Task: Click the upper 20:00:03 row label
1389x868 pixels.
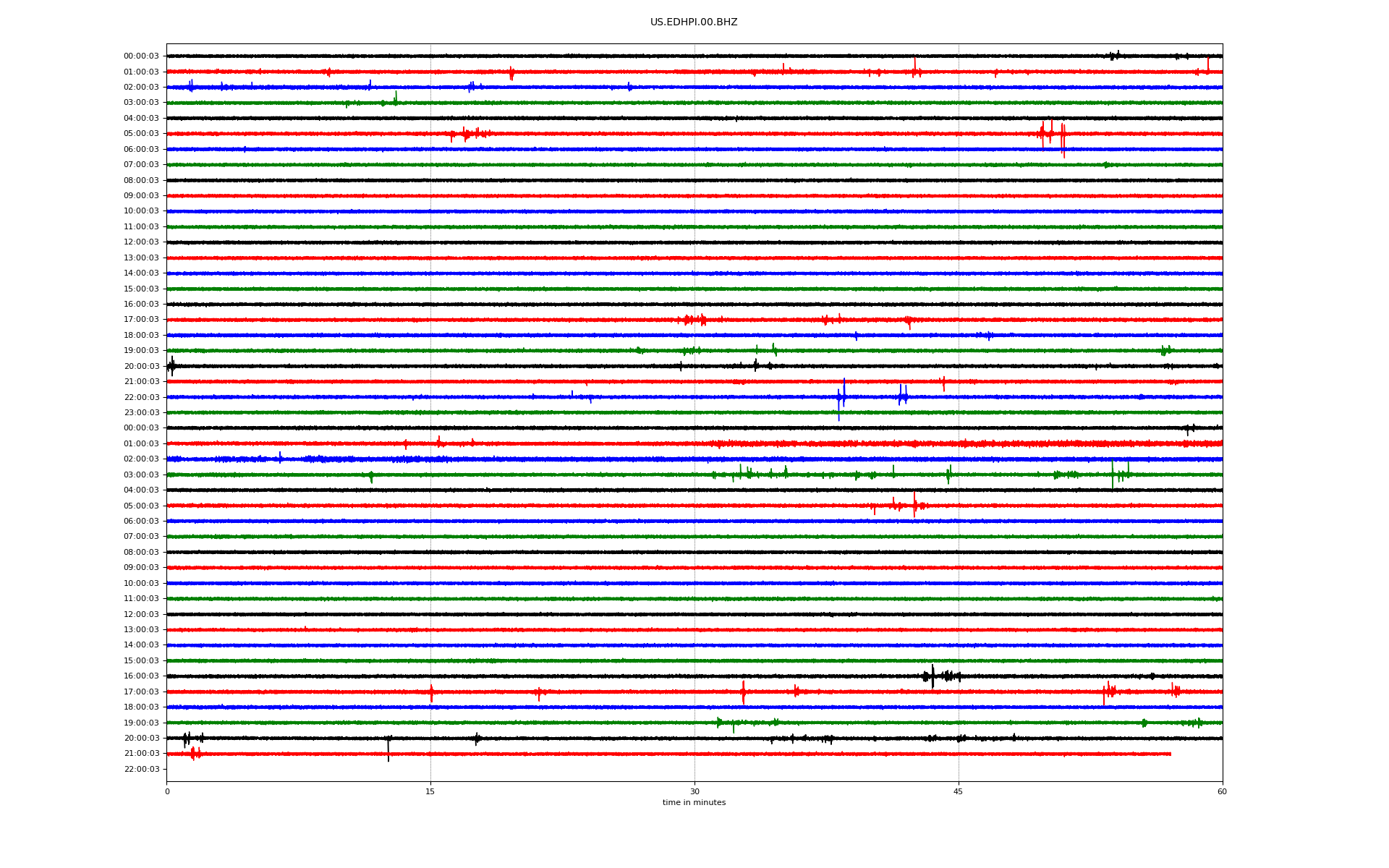Action: [x=141, y=367]
